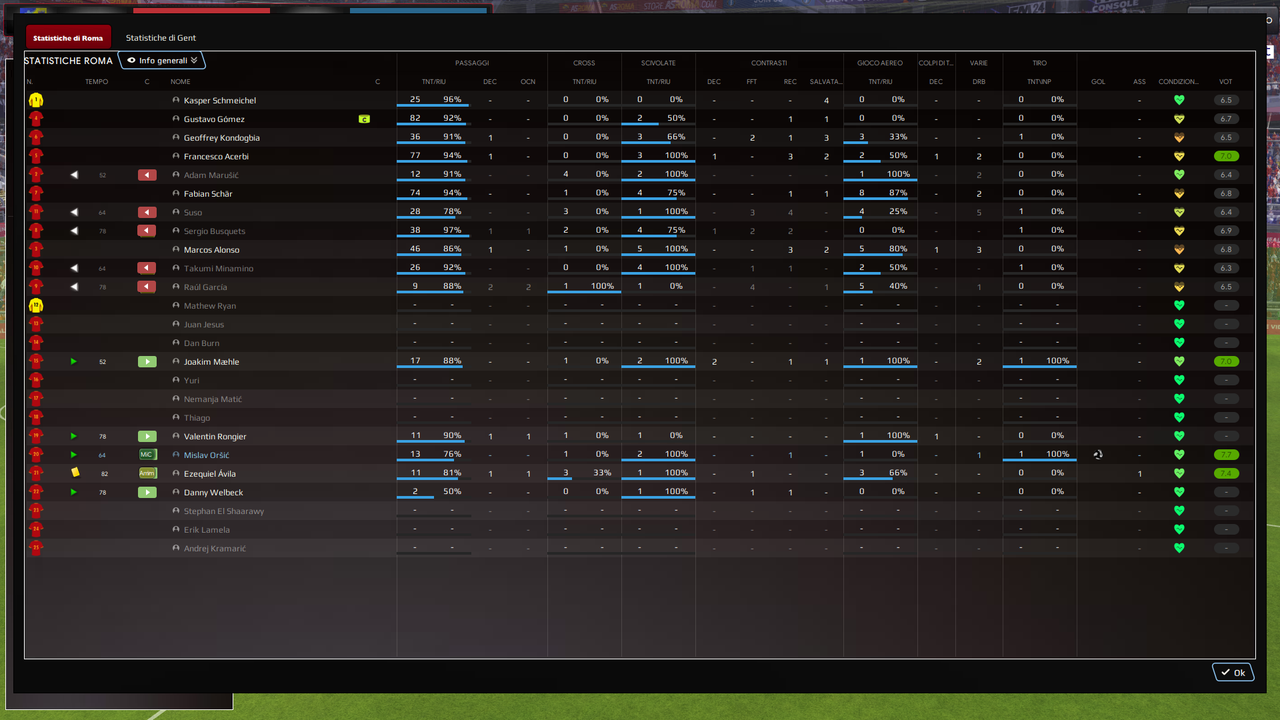Open Joakim Mæhle's player profile
Image resolution: width=1280 pixels, height=720 pixels.
point(212,362)
